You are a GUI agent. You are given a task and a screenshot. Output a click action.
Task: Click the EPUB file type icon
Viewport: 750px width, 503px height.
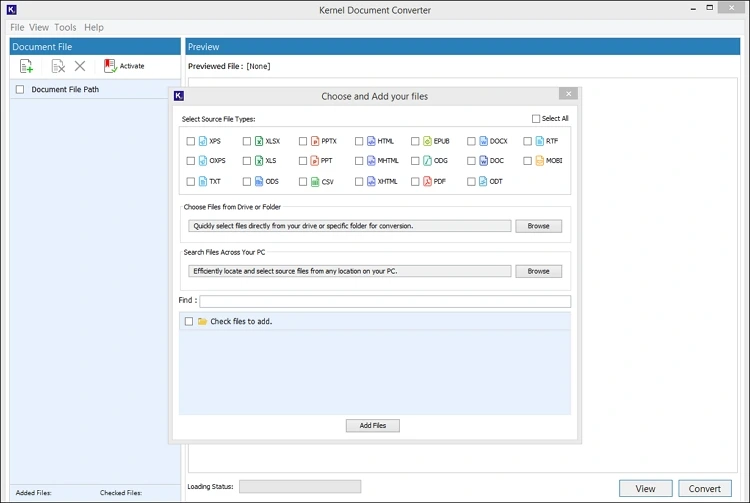[x=427, y=141]
